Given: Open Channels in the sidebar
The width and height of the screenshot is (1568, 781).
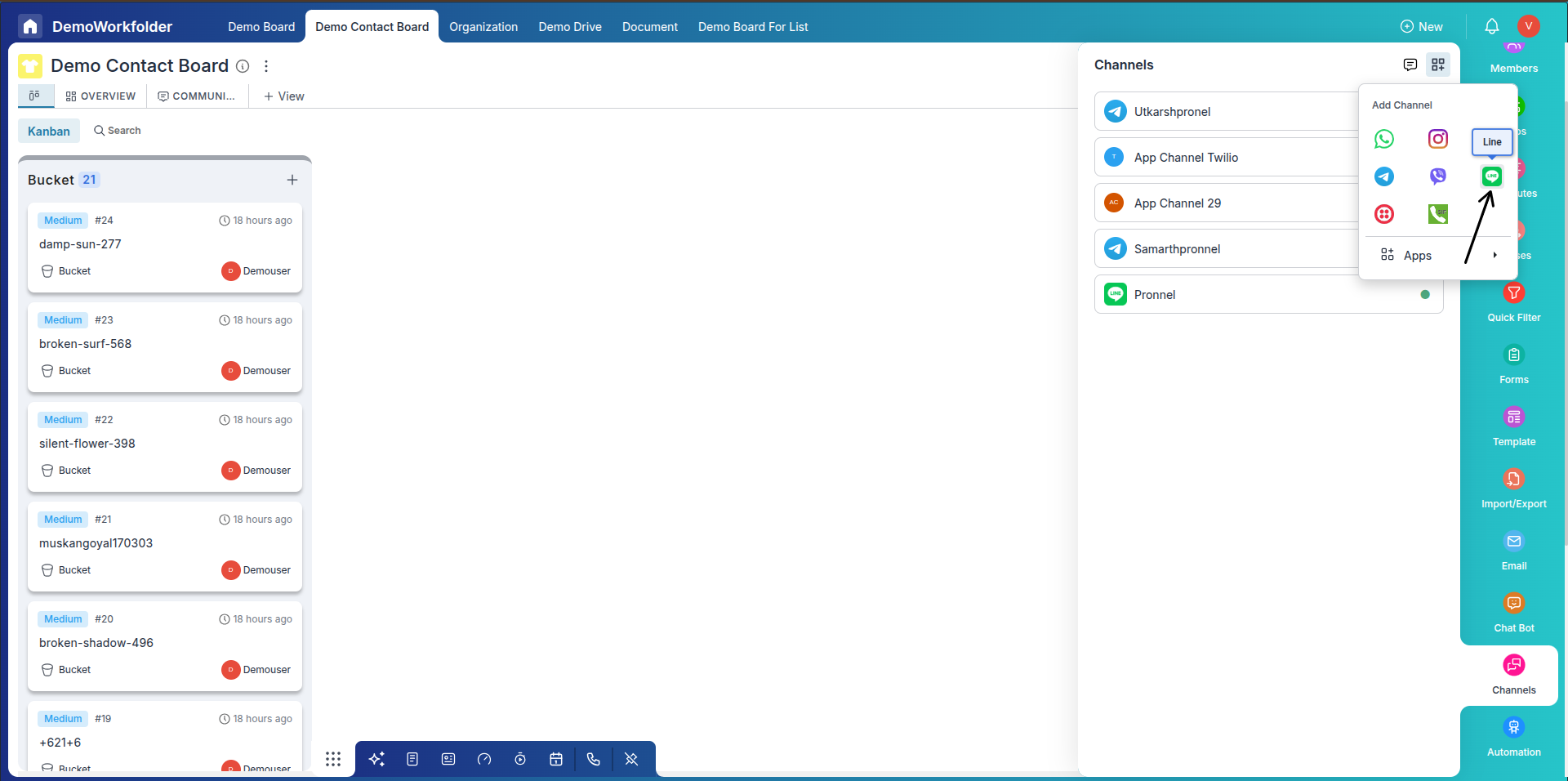Looking at the screenshot, I should (x=1514, y=675).
